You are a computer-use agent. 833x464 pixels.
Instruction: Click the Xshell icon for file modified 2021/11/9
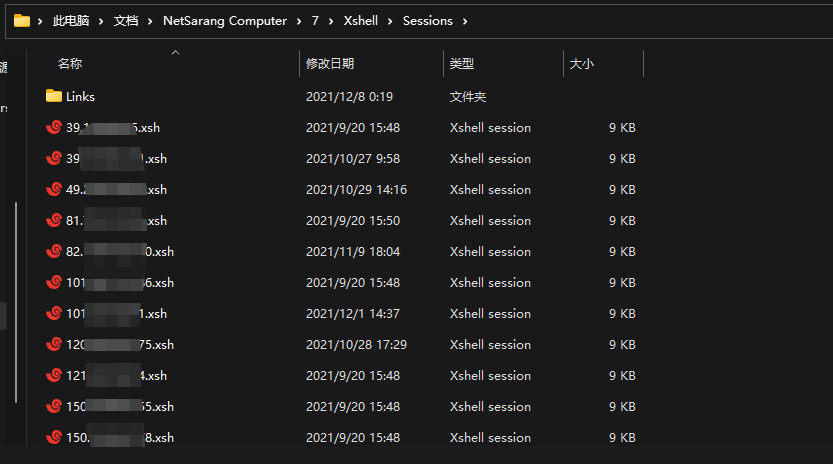coord(54,252)
